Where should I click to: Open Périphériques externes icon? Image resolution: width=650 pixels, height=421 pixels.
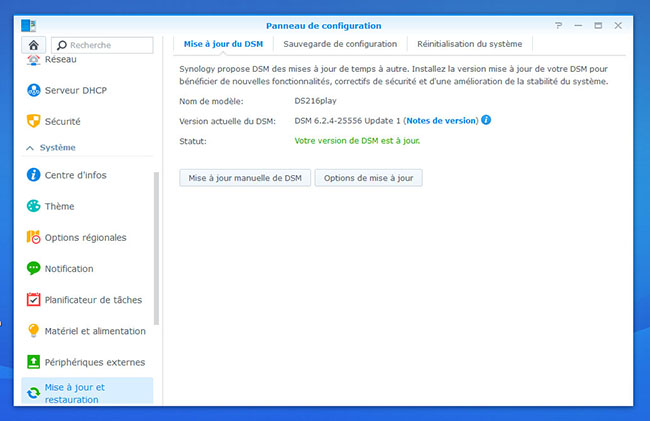point(33,362)
